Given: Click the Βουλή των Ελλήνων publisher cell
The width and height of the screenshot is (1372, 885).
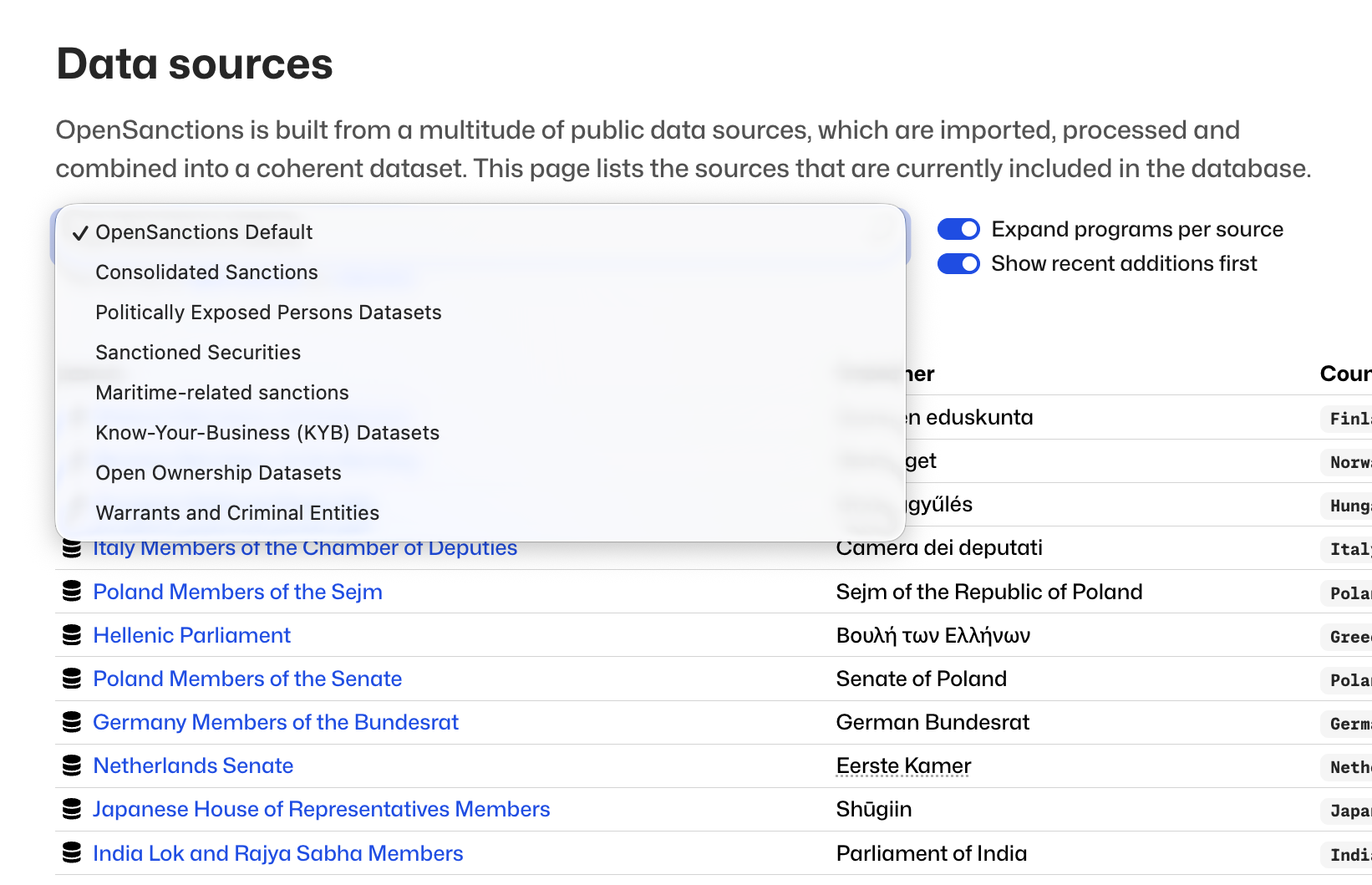Looking at the screenshot, I should pos(933,635).
